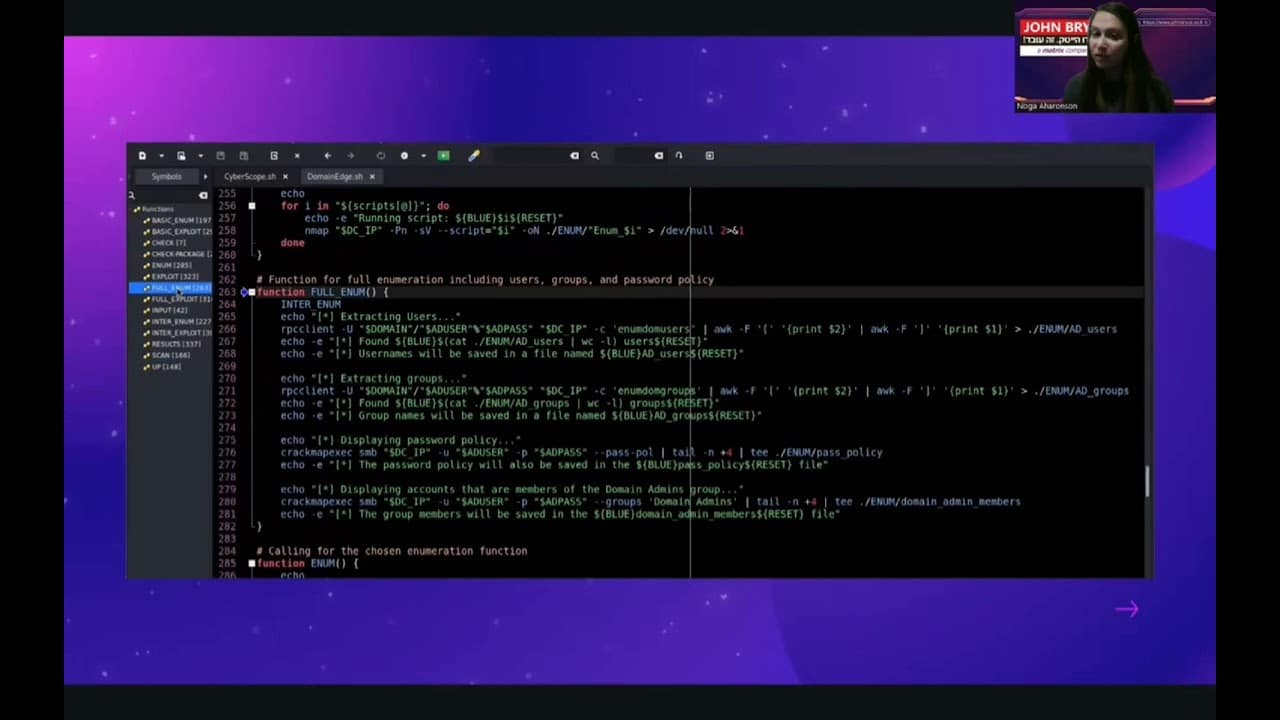Jump to EXPLOIT function in symbol list
The image size is (1280, 720).
coord(174,277)
